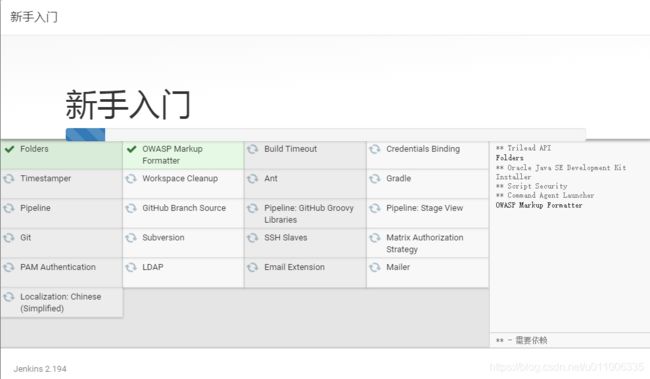Click the refresh icon beside Timestamper
The image size is (650, 379).
coord(9,179)
